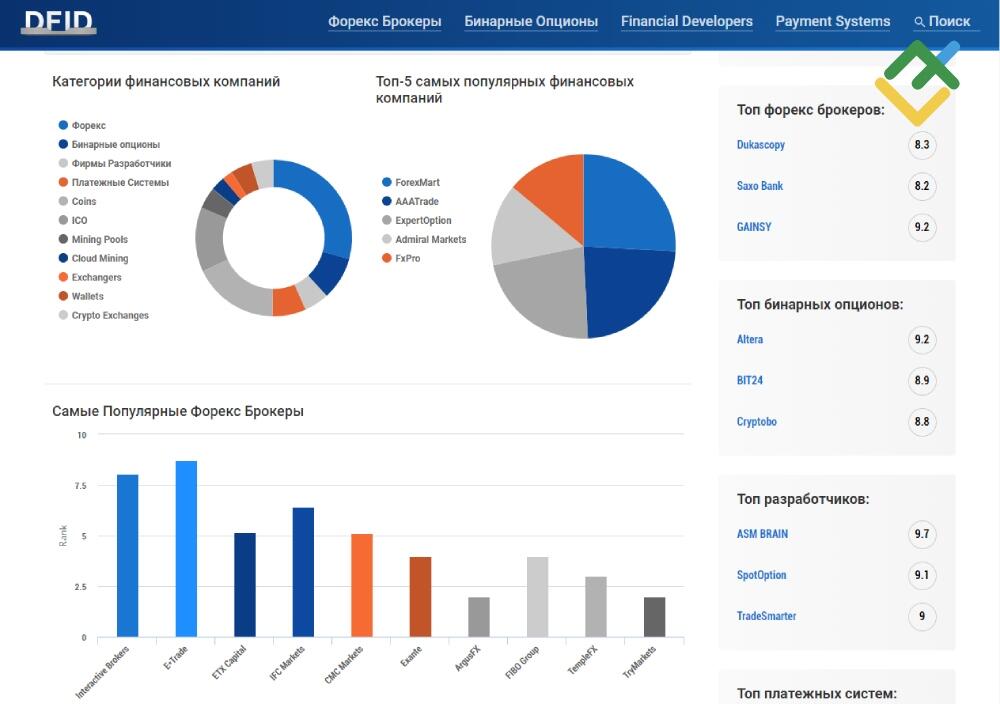Viewport: 1000px width, 704px height.
Task: Toggle Cloud Mining legend entry
Action: (x=93, y=258)
